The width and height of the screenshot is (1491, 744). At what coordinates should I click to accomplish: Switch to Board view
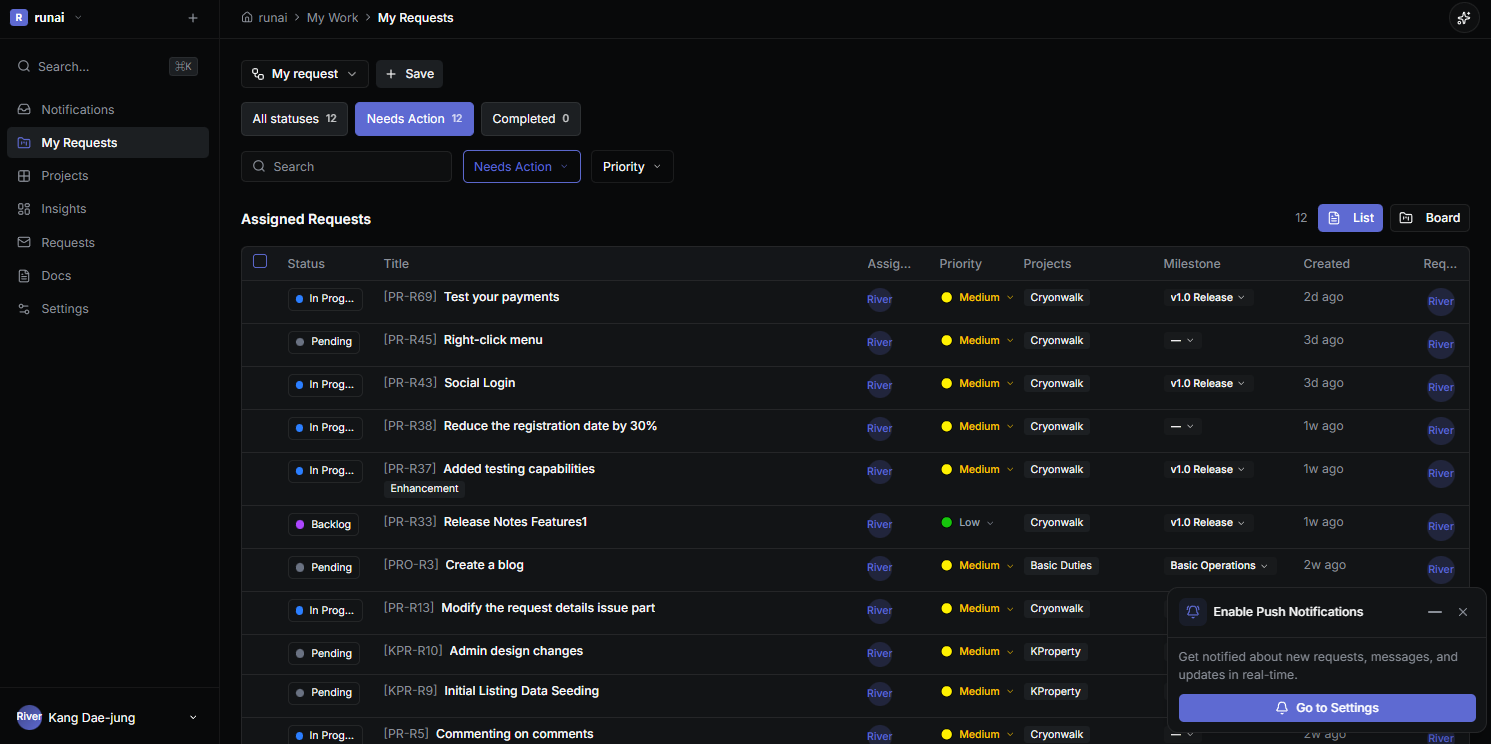coord(1430,218)
